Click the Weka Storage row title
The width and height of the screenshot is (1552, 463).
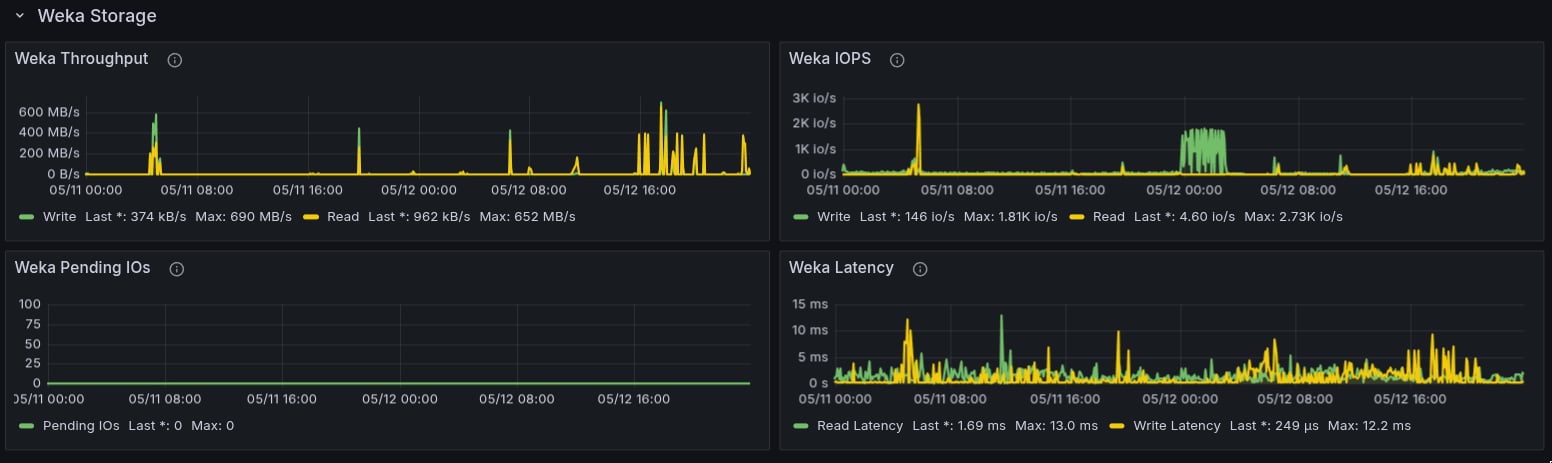97,16
